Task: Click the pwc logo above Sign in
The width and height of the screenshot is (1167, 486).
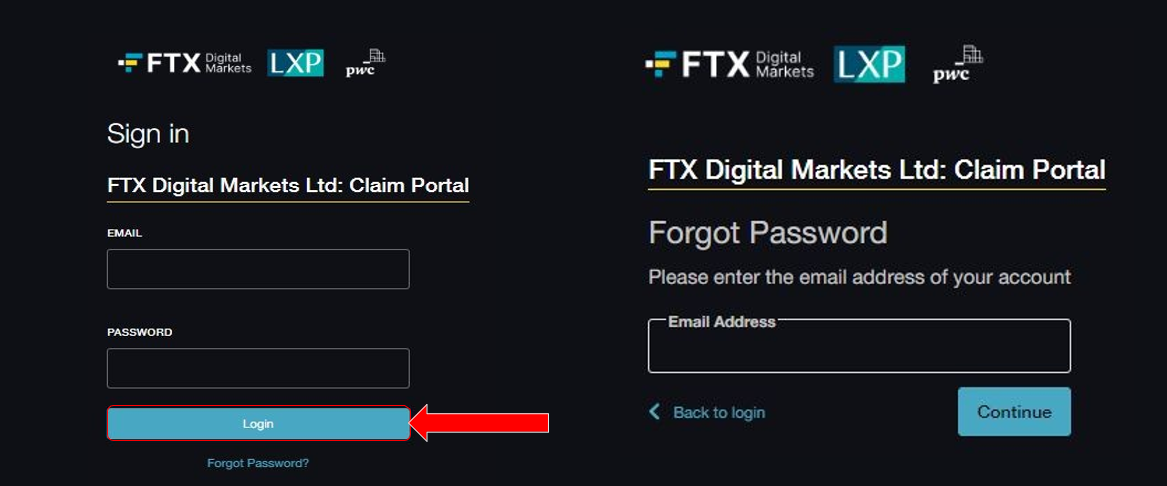Action: (x=365, y=63)
